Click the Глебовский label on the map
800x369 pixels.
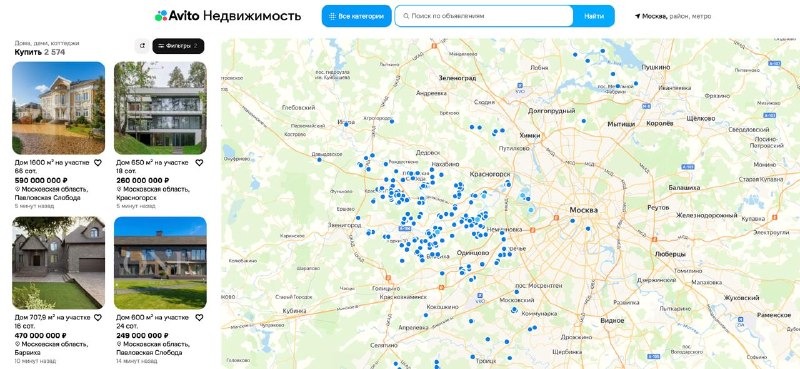pyautogui.click(x=298, y=108)
